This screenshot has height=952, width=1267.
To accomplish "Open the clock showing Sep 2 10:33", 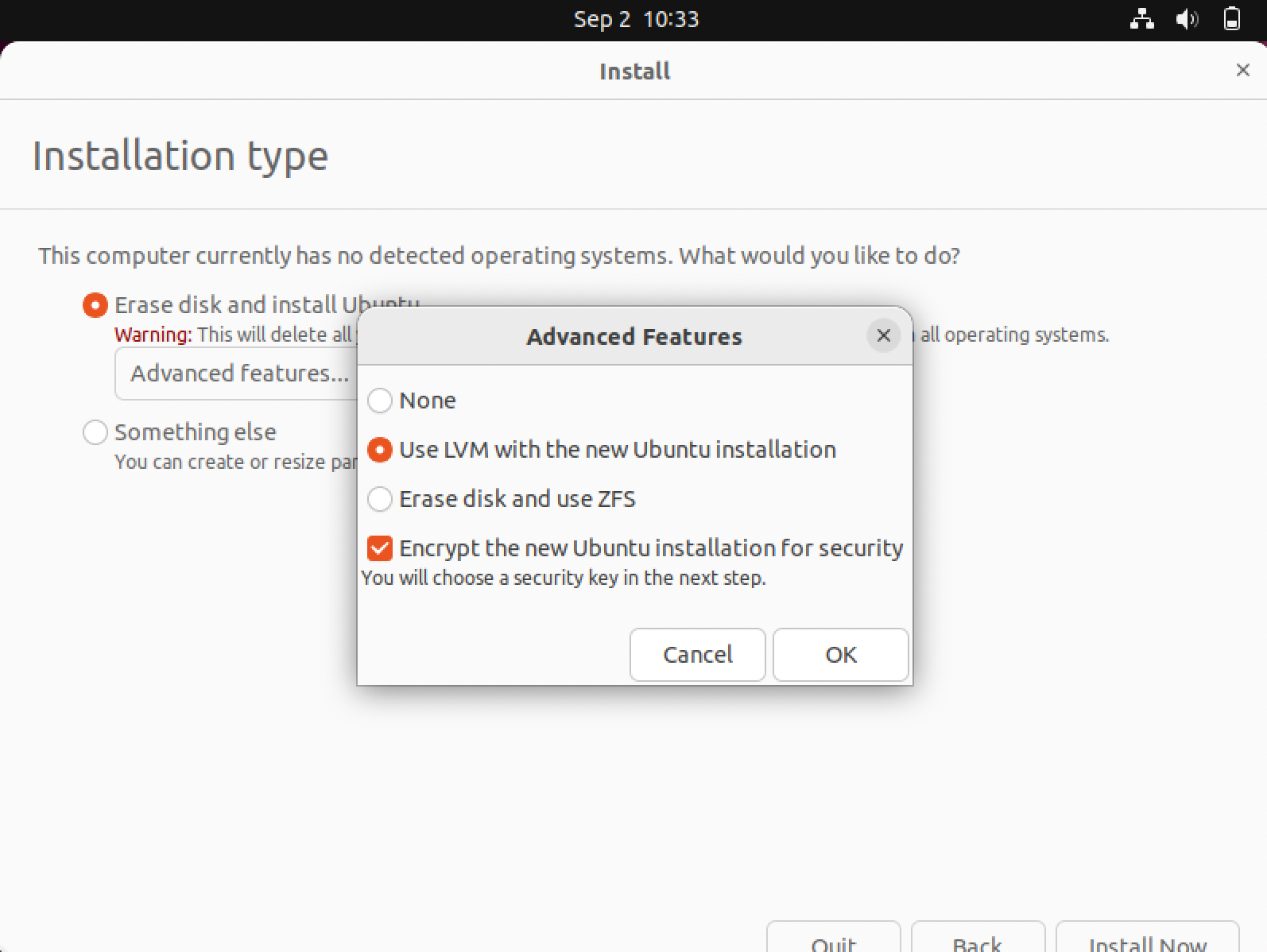I will (636, 19).
